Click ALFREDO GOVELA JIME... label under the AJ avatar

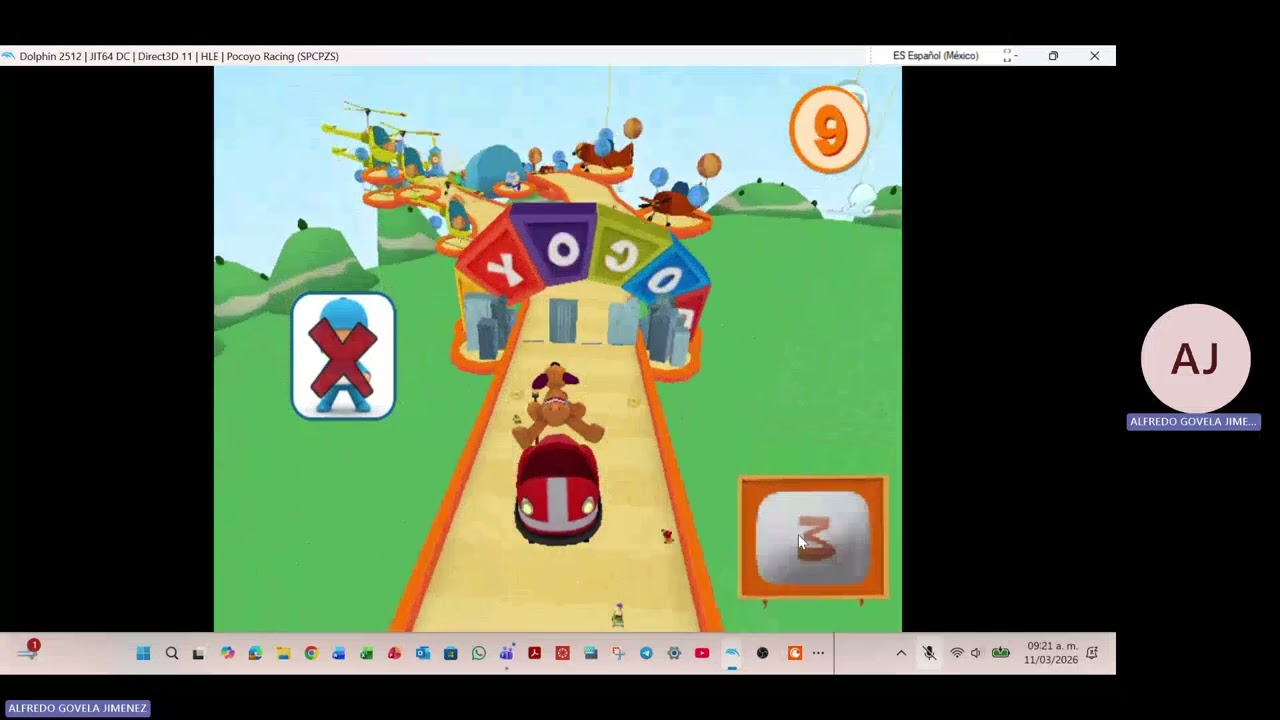click(1193, 422)
